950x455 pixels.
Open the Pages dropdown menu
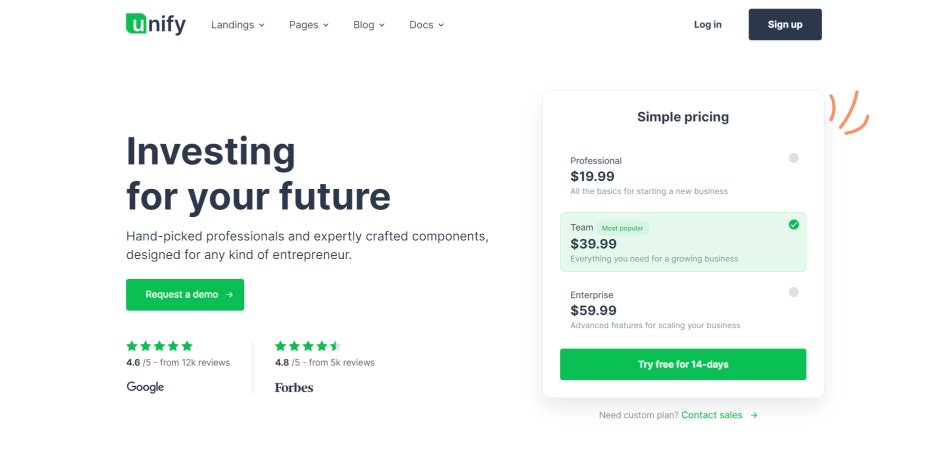(308, 25)
